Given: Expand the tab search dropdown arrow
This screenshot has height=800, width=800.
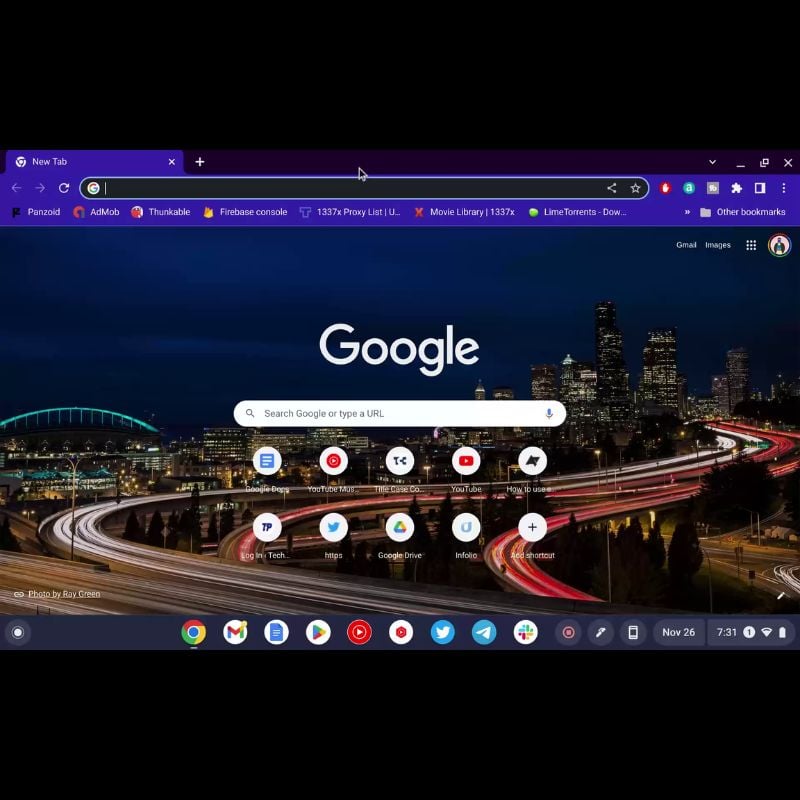Looking at the screenshot, I should point(712,162).
